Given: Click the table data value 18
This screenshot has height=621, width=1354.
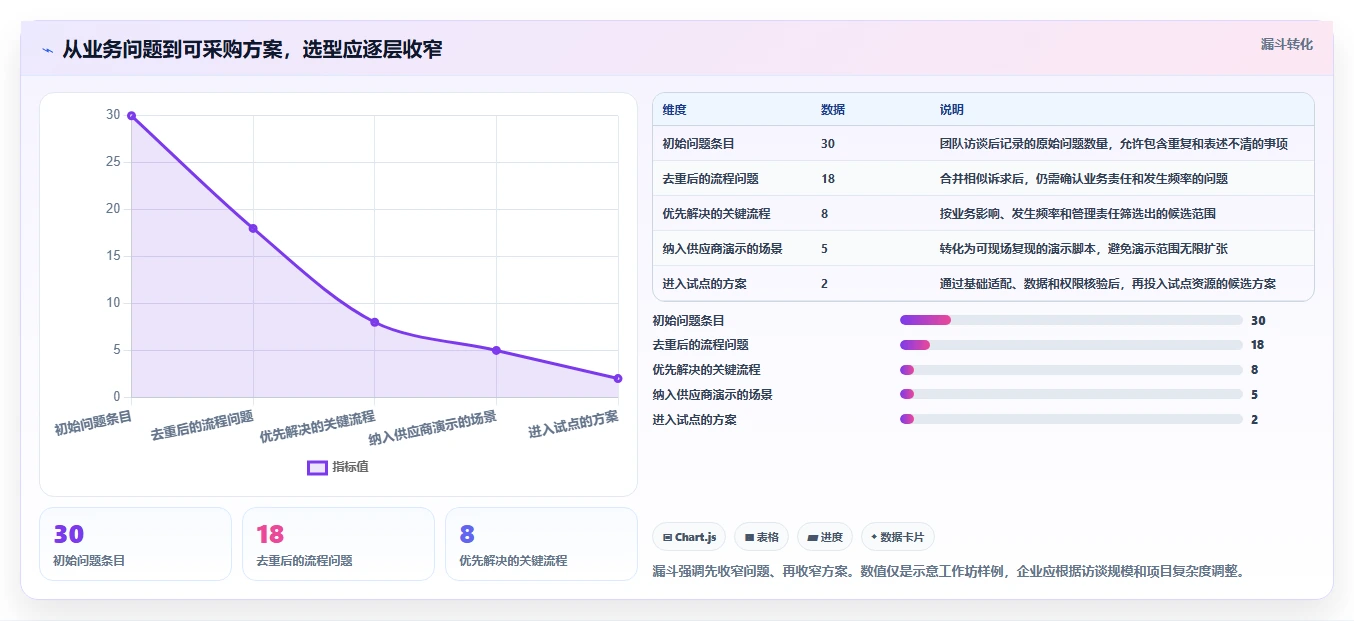Looking at the screenshot, I should point(828,179).
